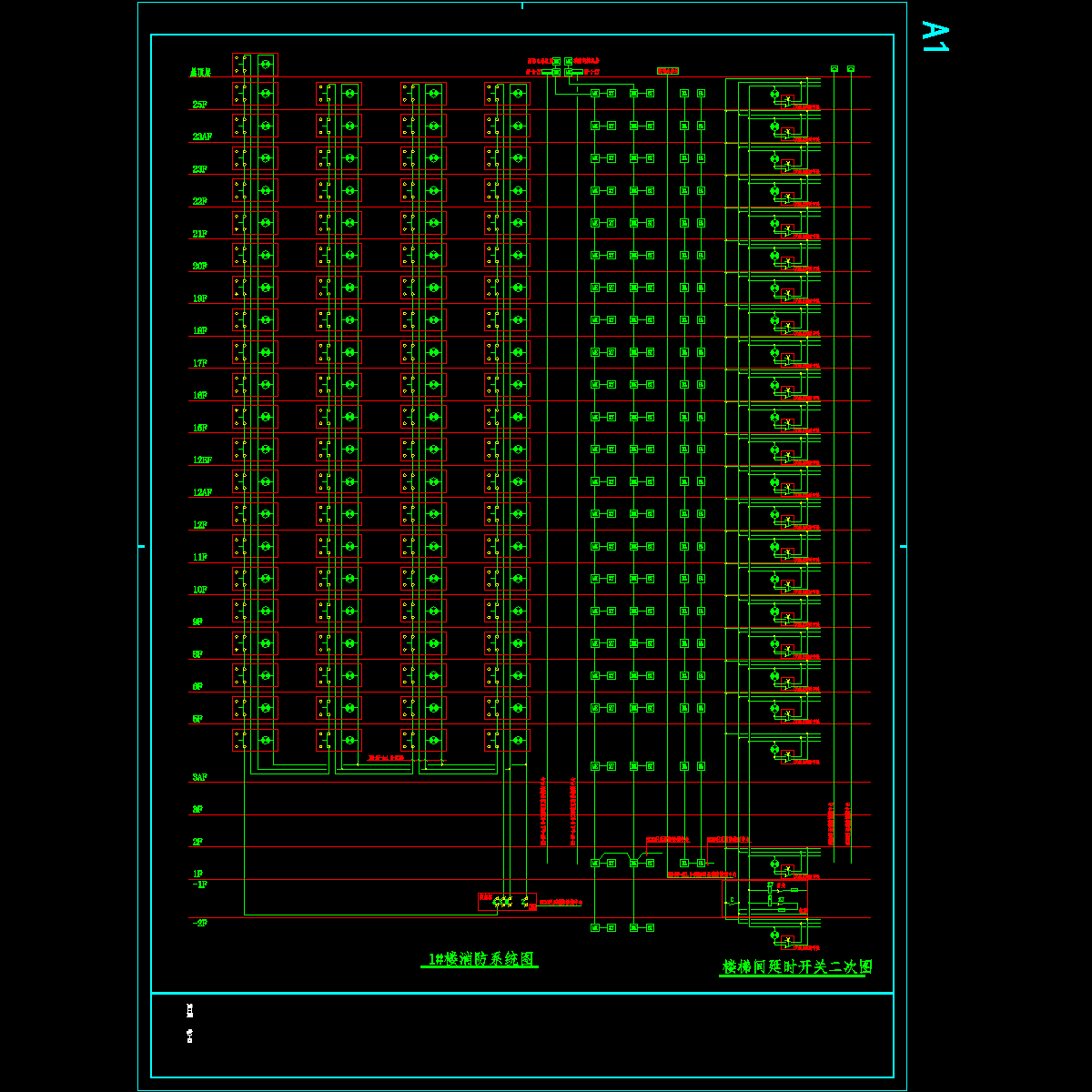Screen dimensions: 1092x1092
Task: Select the '-1F' floor label
Action: (199, 884)
